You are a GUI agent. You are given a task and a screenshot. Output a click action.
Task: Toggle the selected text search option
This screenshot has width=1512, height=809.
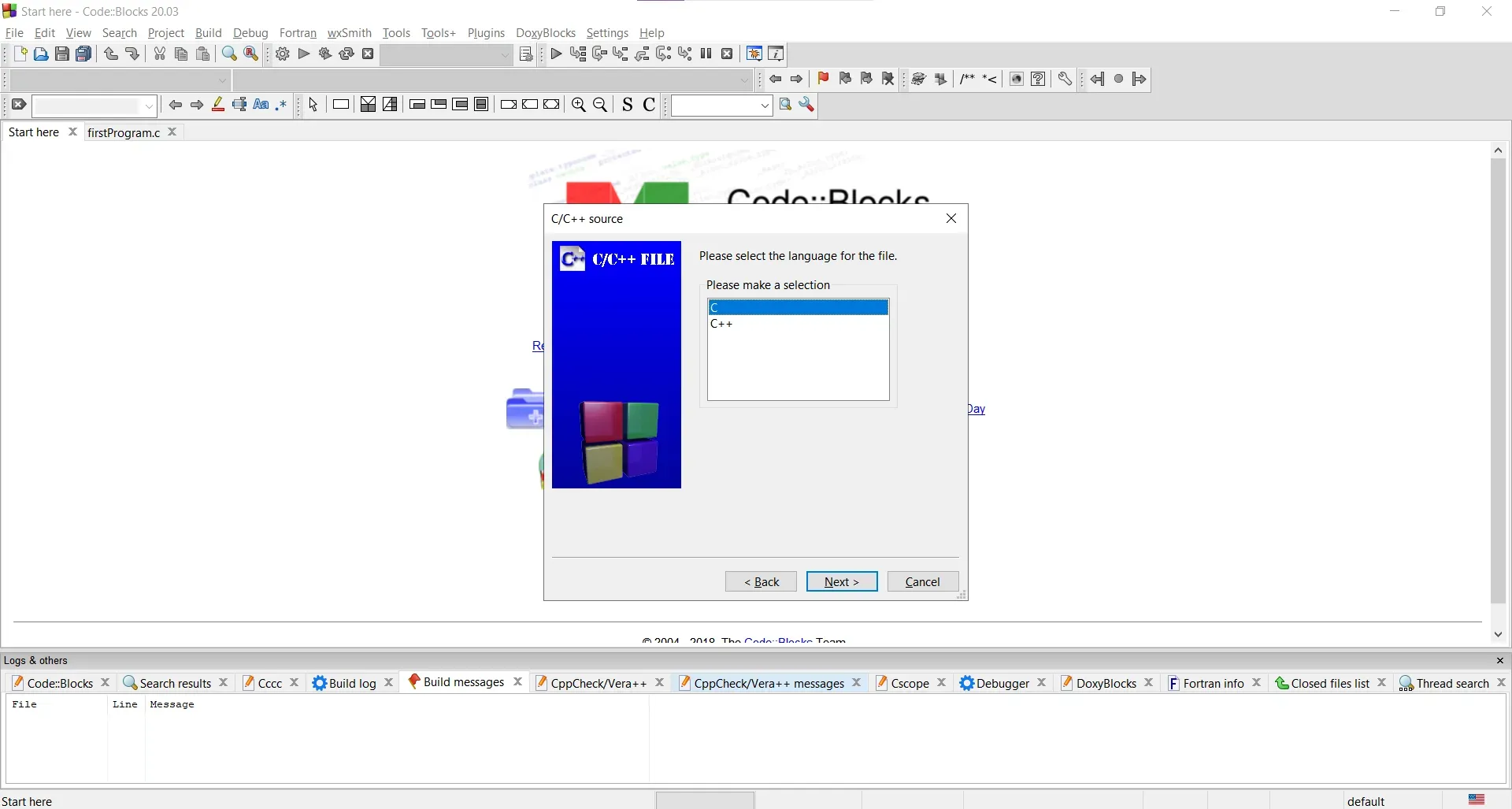(239, 106)
